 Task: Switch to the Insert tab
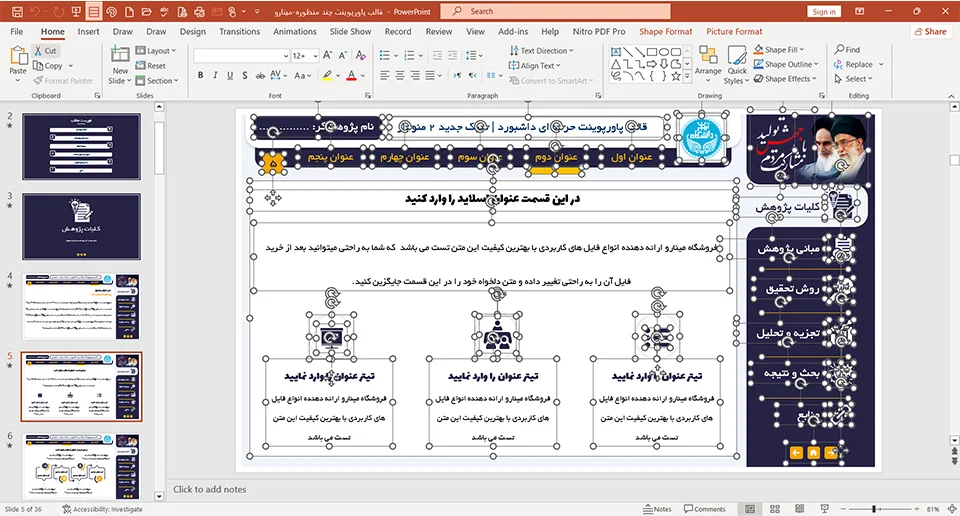pyautogui.click(x=88, y=31)
